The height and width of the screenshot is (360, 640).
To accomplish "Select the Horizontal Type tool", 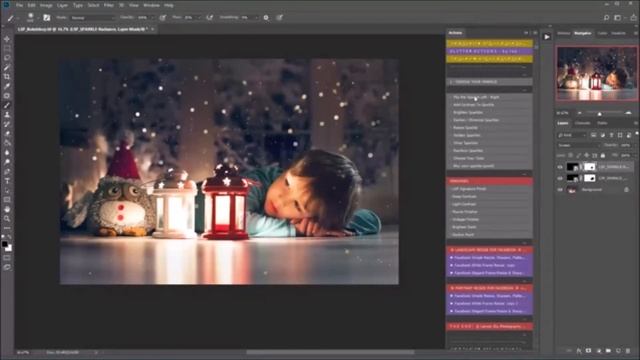I will click(7, 181).
